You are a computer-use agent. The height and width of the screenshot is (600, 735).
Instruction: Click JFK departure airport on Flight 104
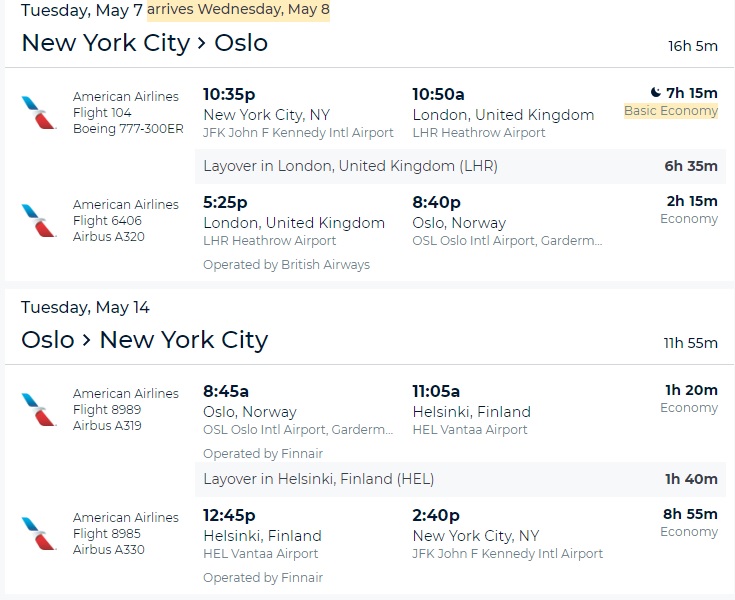tap(298, 133)
